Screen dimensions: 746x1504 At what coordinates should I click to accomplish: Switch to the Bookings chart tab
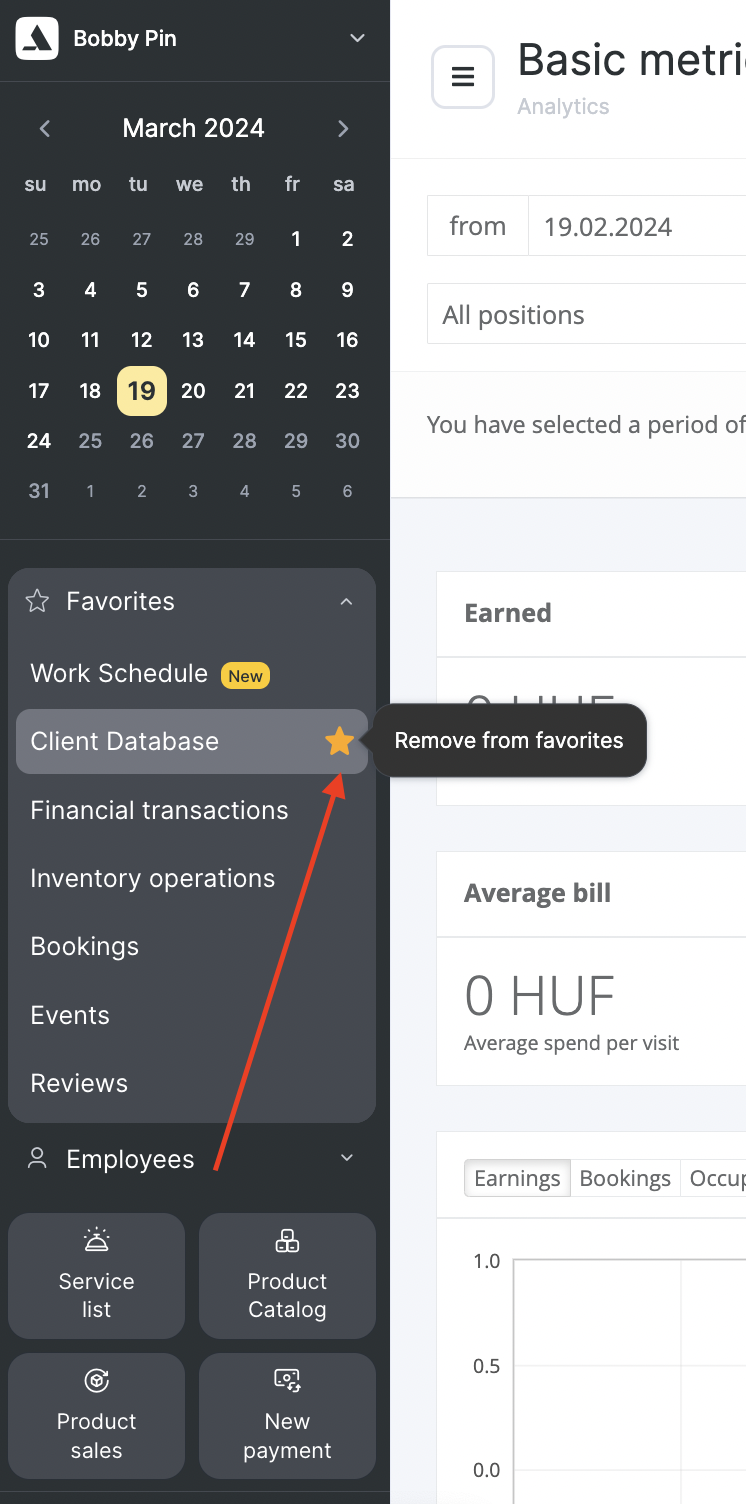625,1178
